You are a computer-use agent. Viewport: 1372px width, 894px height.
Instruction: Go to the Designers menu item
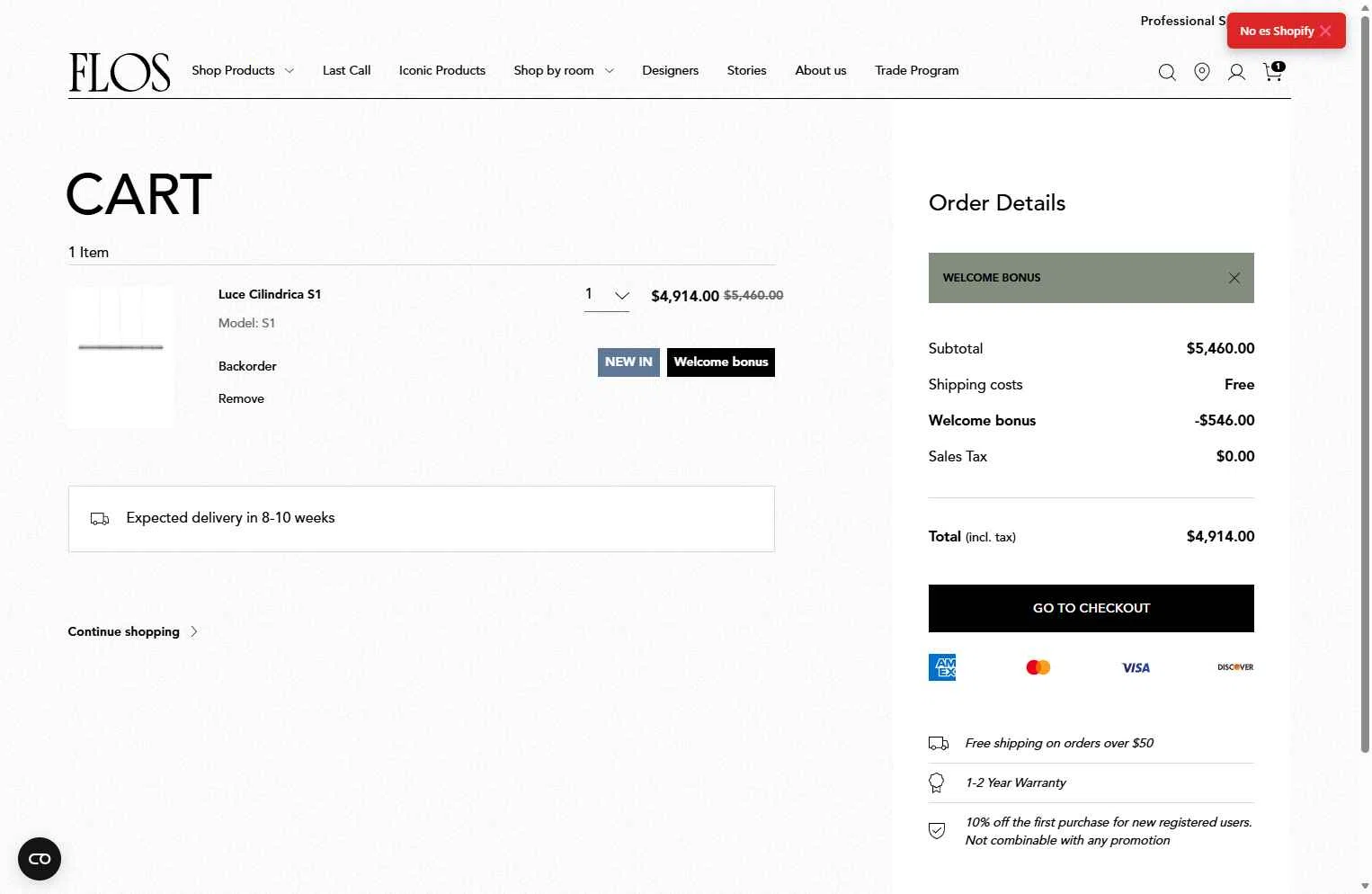pyautogui.click(x=670, y=70)
